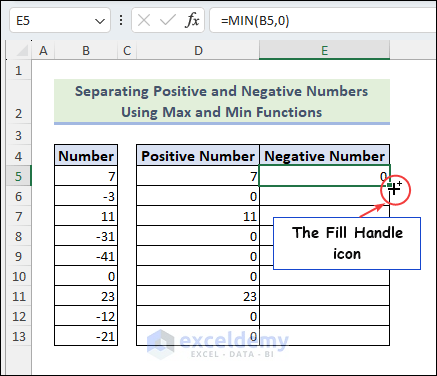The width and height of the screenshot is (437, 376).
Task: Click the Name Box showing E5
Action: tap(60, 21)
